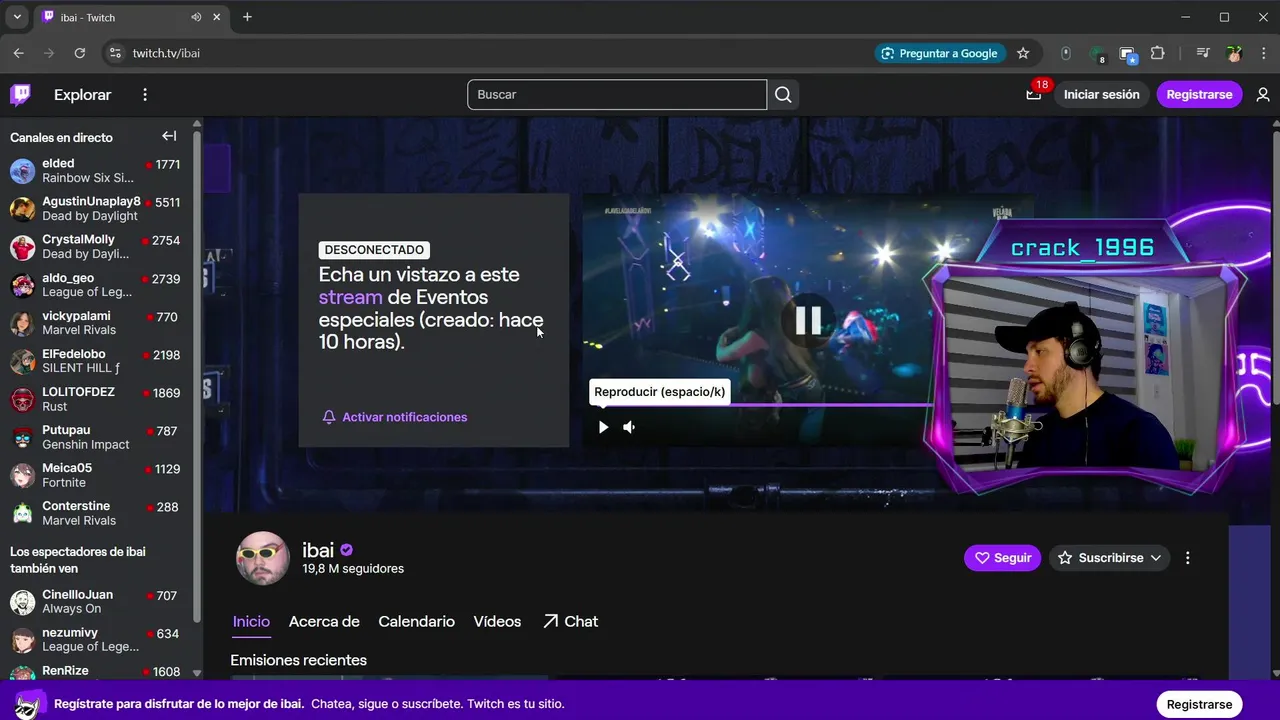This screenshot has width=1280, height=720.
Task: Click elded's channel avatar
Action: [x=22, y=171]
